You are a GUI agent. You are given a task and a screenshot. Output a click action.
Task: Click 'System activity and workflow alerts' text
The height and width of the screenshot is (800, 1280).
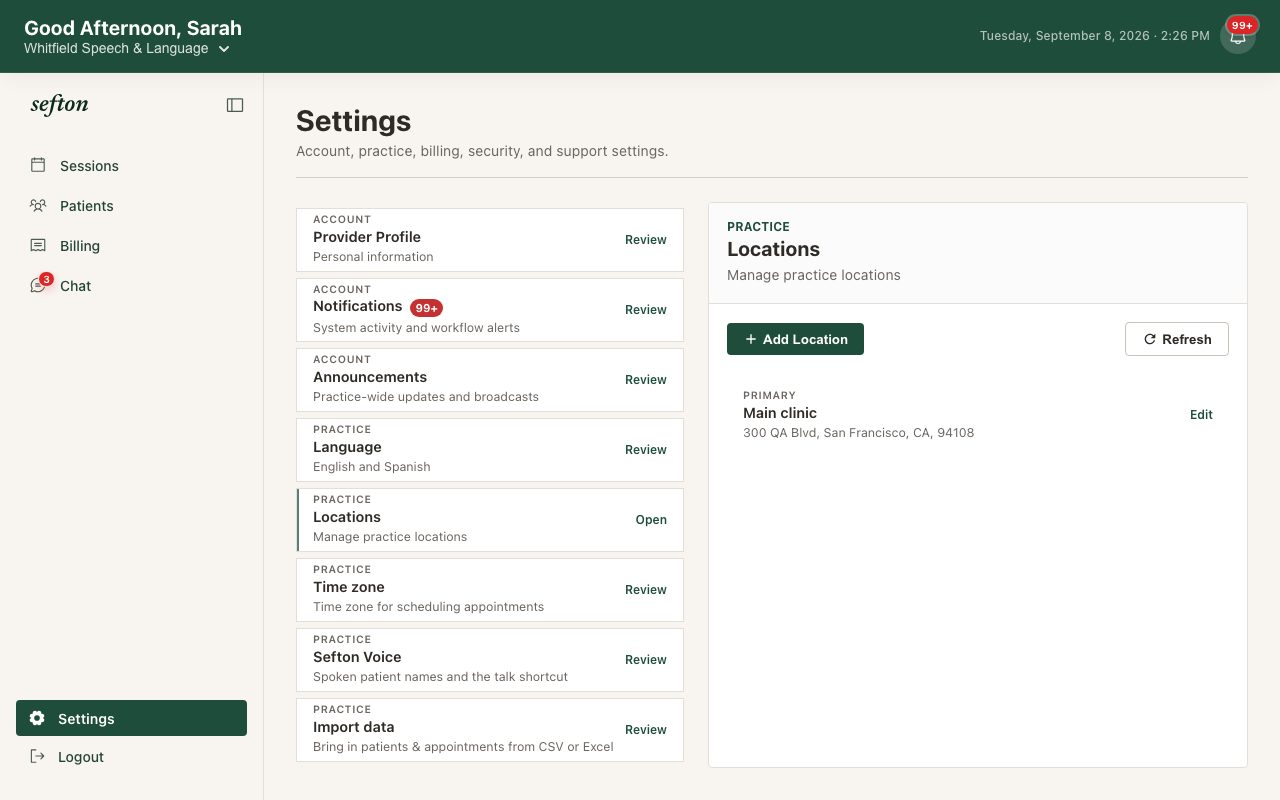click(x=416, y=328)
